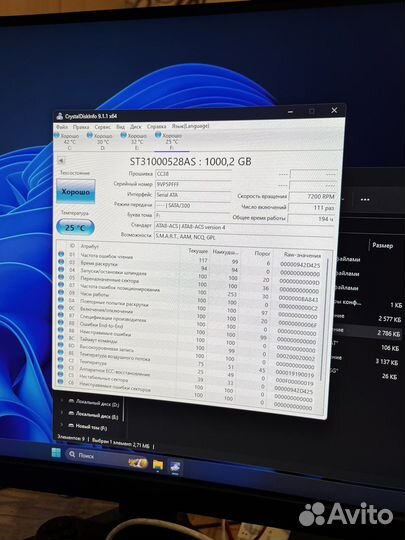Click status icon for attribute 07 row
The image size is (405, 540).
pyautogui.click(x=61, y=284)
